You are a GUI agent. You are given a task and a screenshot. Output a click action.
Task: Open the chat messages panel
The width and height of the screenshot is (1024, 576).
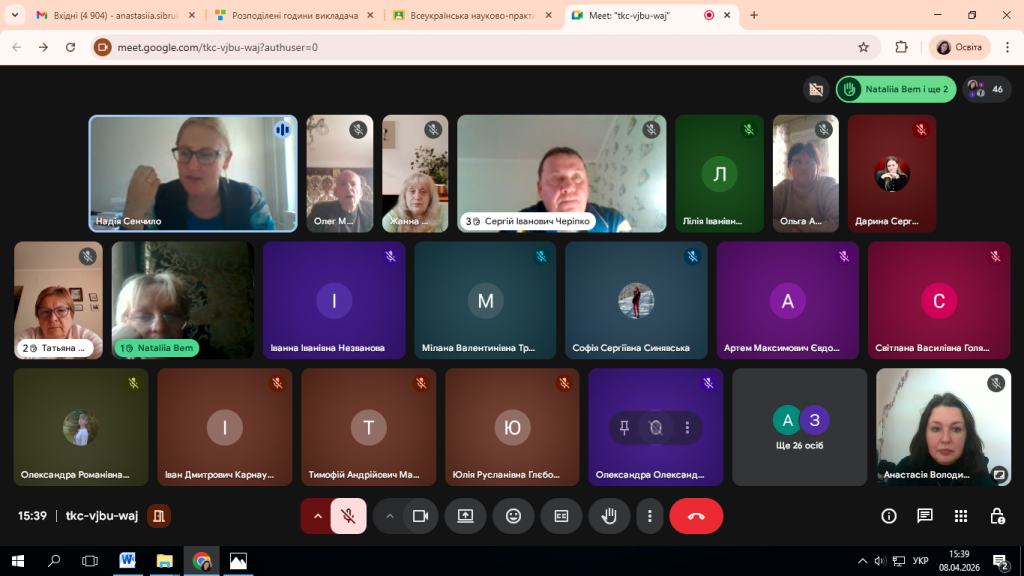tap(925, 516)
